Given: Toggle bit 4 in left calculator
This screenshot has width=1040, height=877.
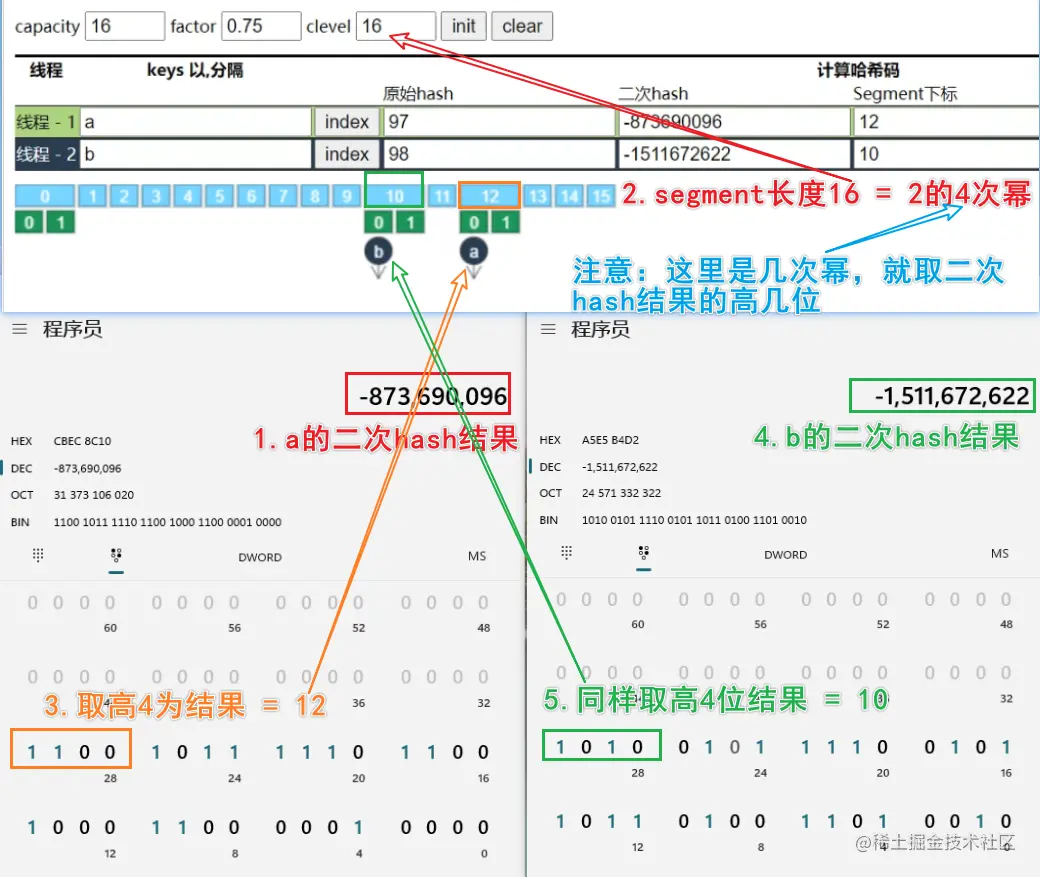Looking at the screenshot, I should pyautogui.click(x=358, y=828).
